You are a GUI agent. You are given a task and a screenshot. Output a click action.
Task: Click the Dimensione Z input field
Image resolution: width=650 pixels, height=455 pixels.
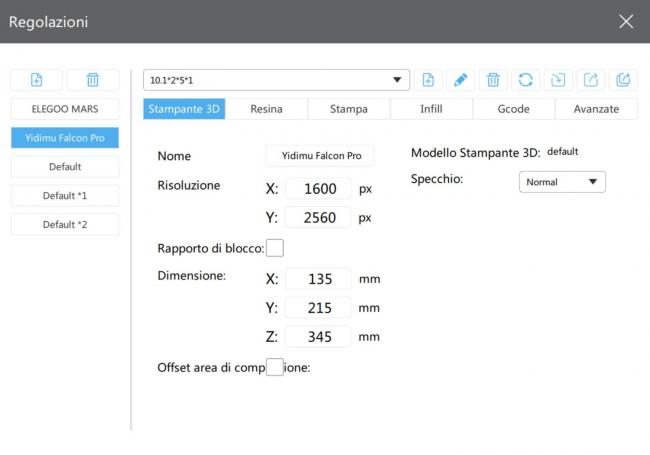(x=318, y=336)
